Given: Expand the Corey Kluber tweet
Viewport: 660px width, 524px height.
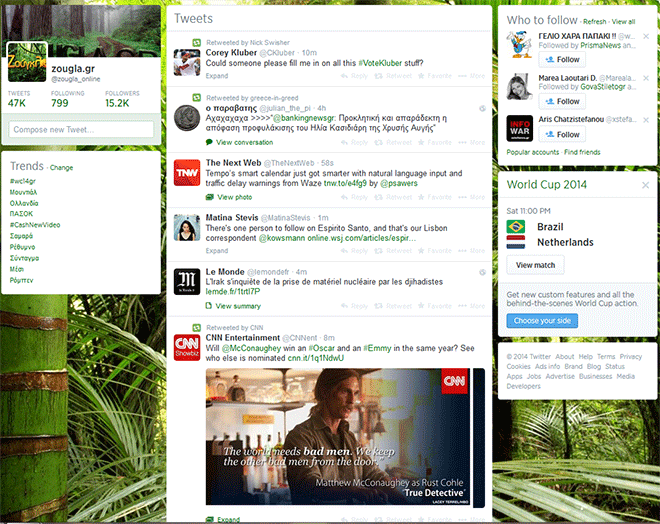Looking at the screenshot, I should click(216, 75).
